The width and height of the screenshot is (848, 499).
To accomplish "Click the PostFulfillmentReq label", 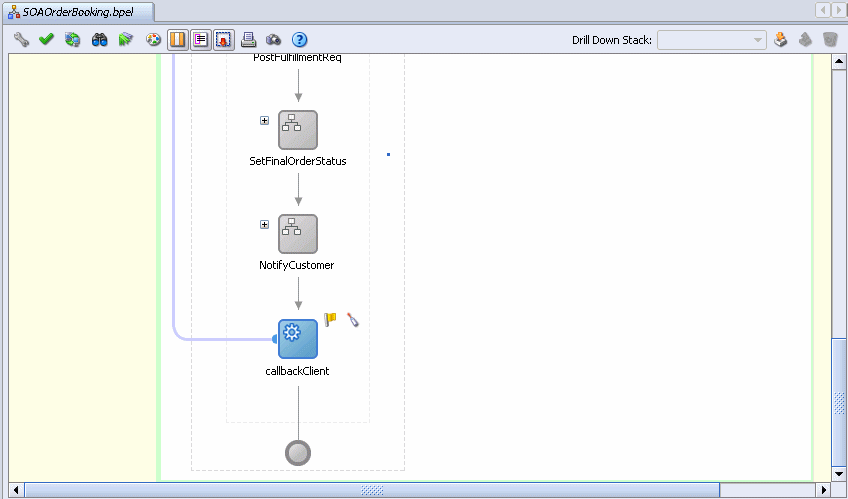I will click(x=297, y=57).
